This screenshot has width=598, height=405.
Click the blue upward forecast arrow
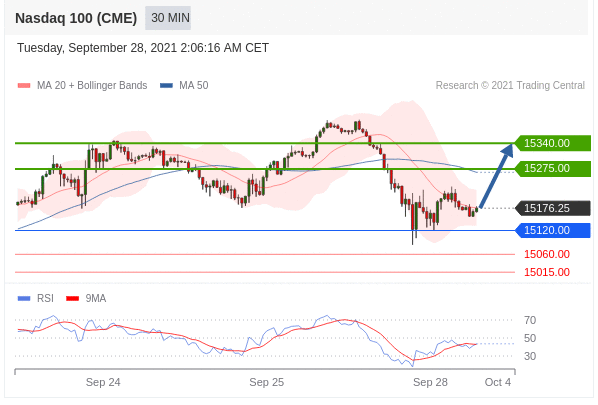click(497, 175)
